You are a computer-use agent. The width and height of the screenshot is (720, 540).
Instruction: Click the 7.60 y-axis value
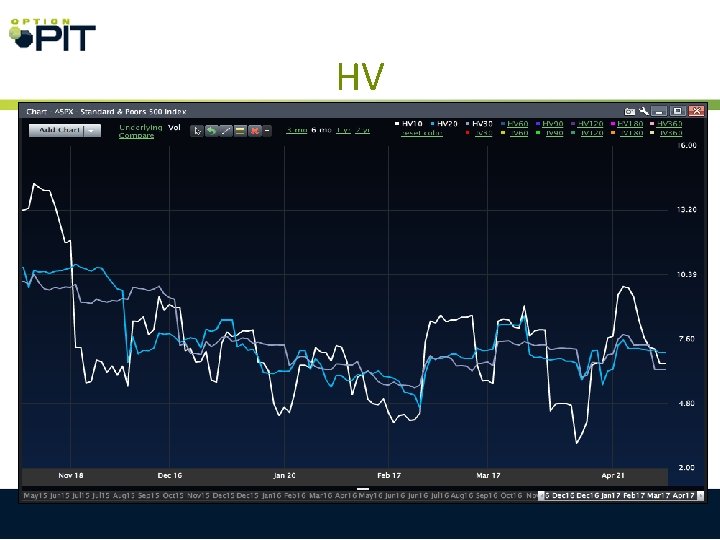pos(686,339)
